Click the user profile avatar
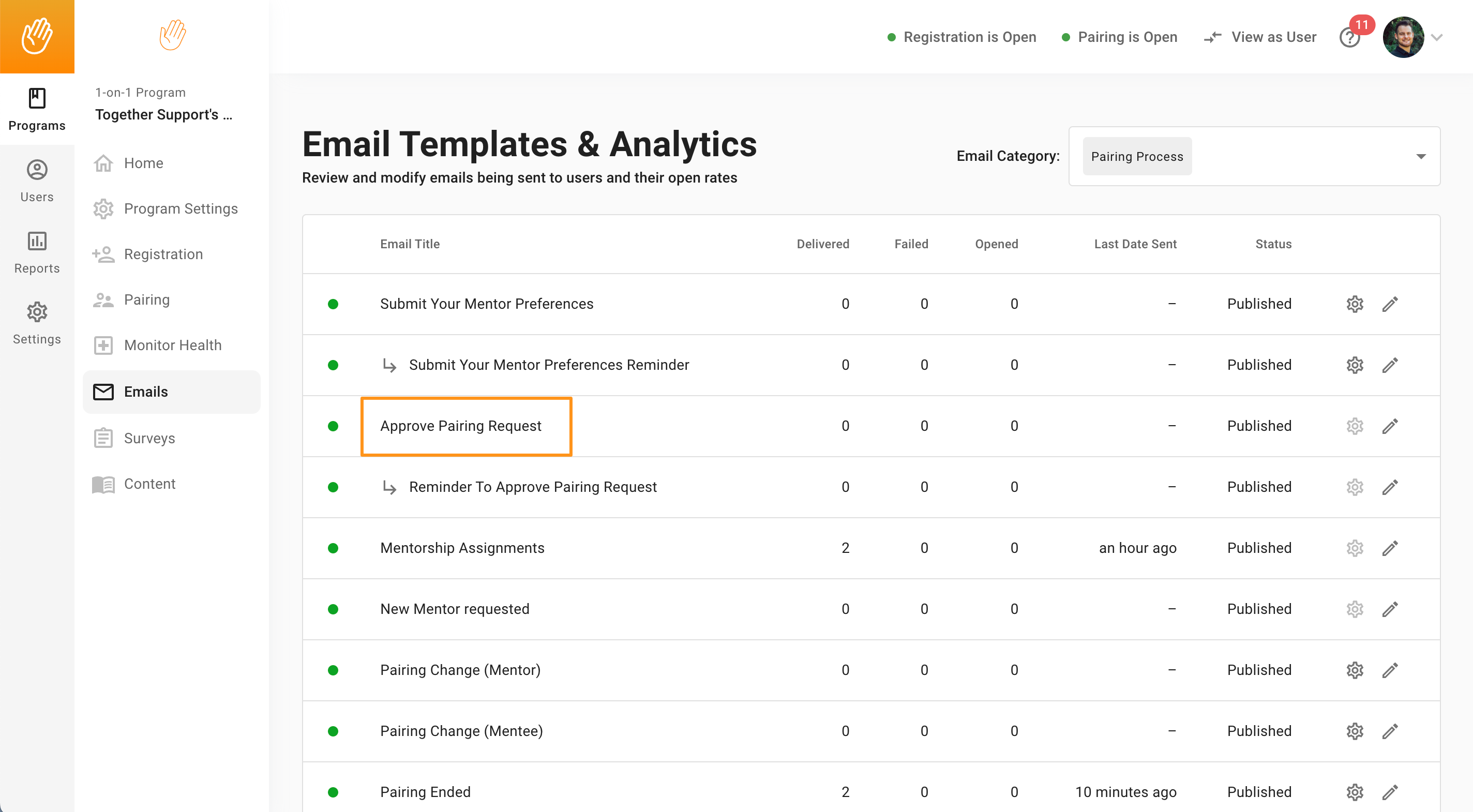 coord(1403,37)
